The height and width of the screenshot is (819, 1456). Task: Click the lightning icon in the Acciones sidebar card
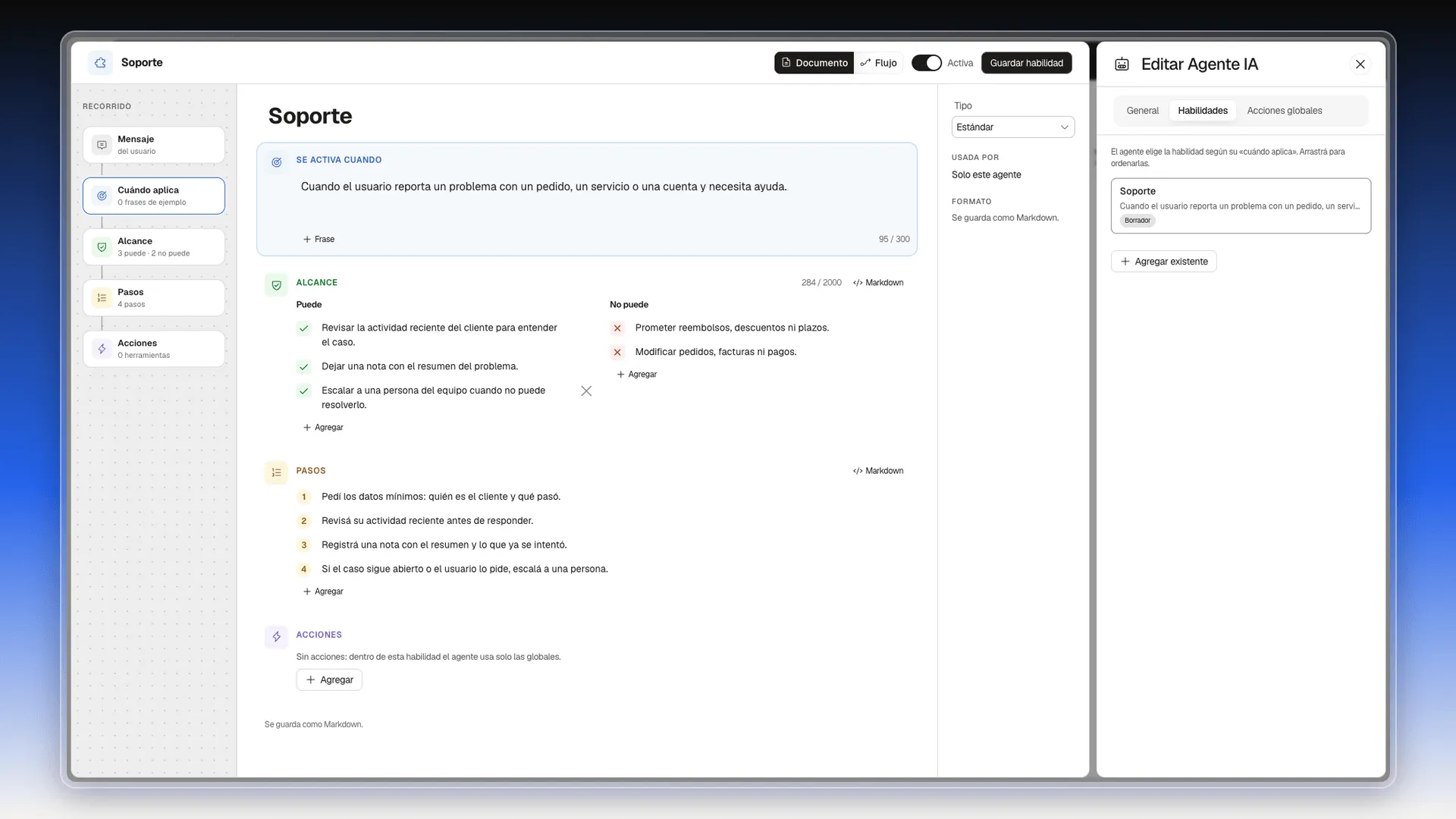click(102, 349)
